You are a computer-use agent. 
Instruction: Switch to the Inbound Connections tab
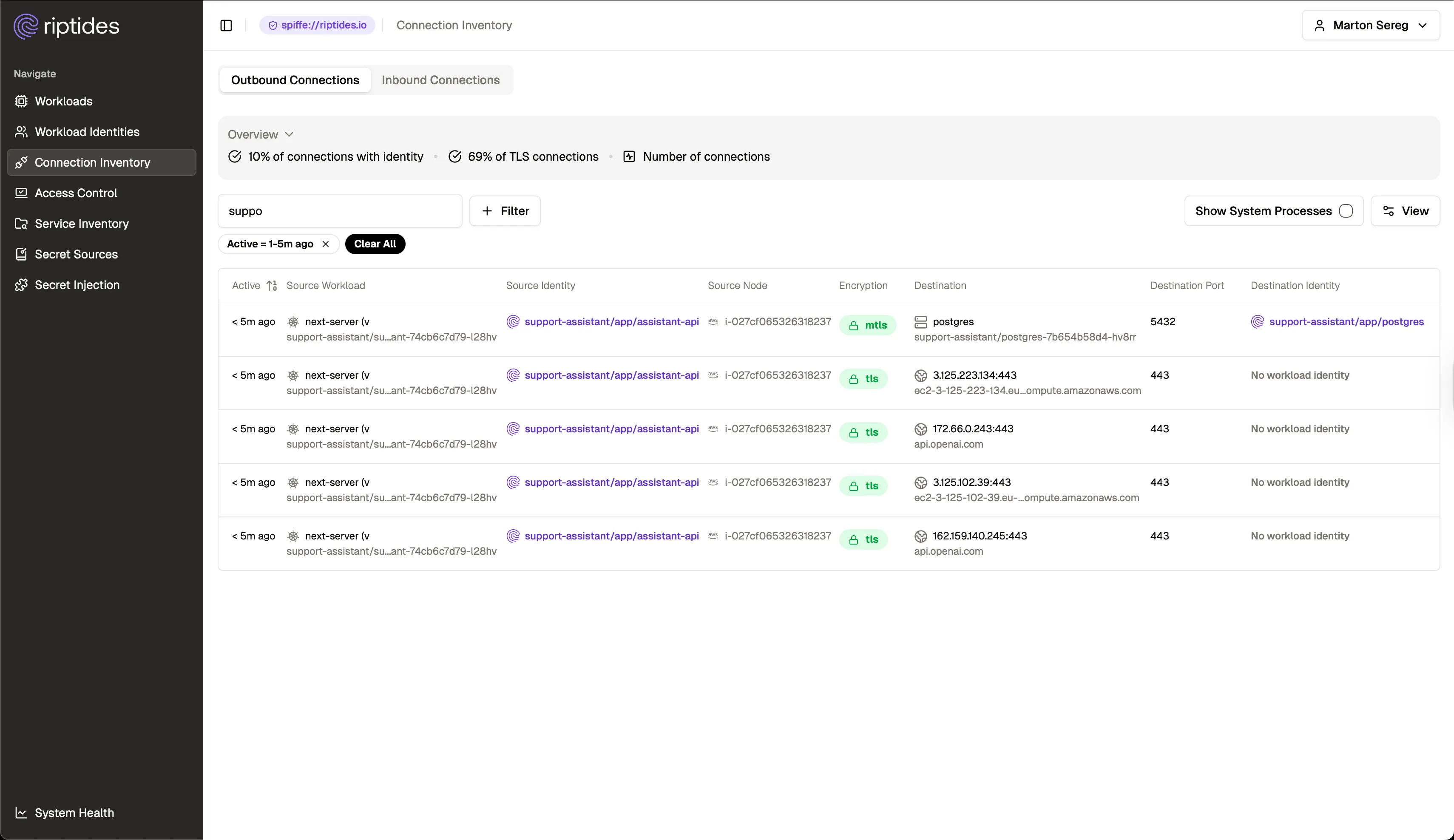440,80
